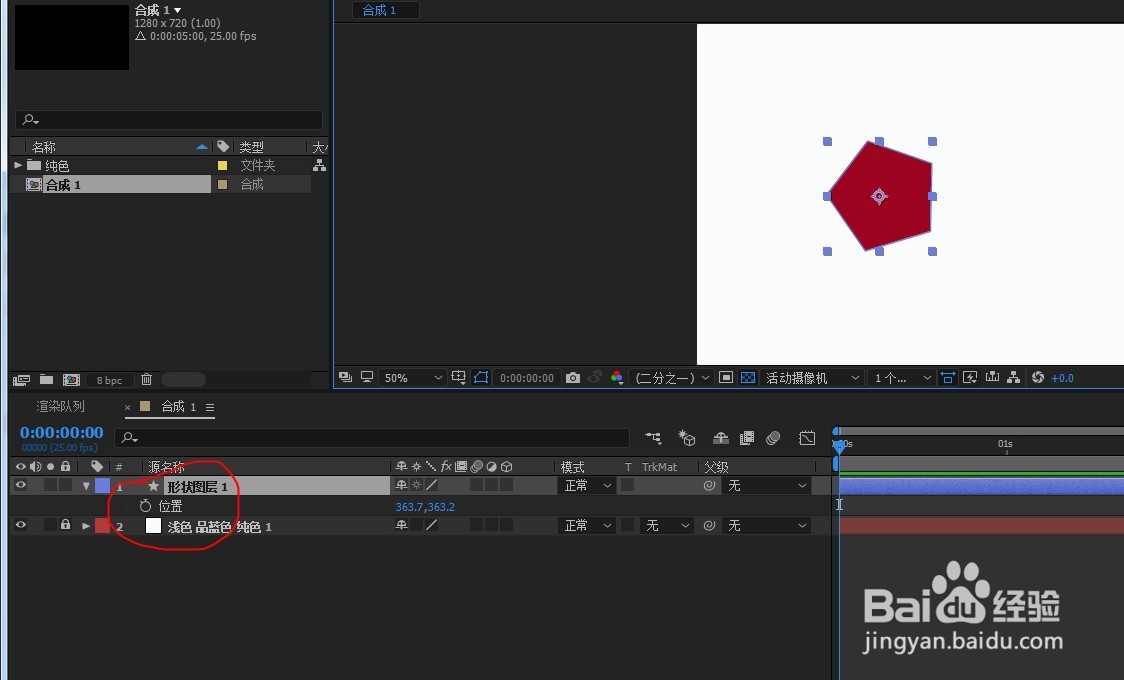Viewport: 1124px width, 680px height.
Task: Click the Interpret Footage icon in Project panel
Action: click(x=22, y=380)
